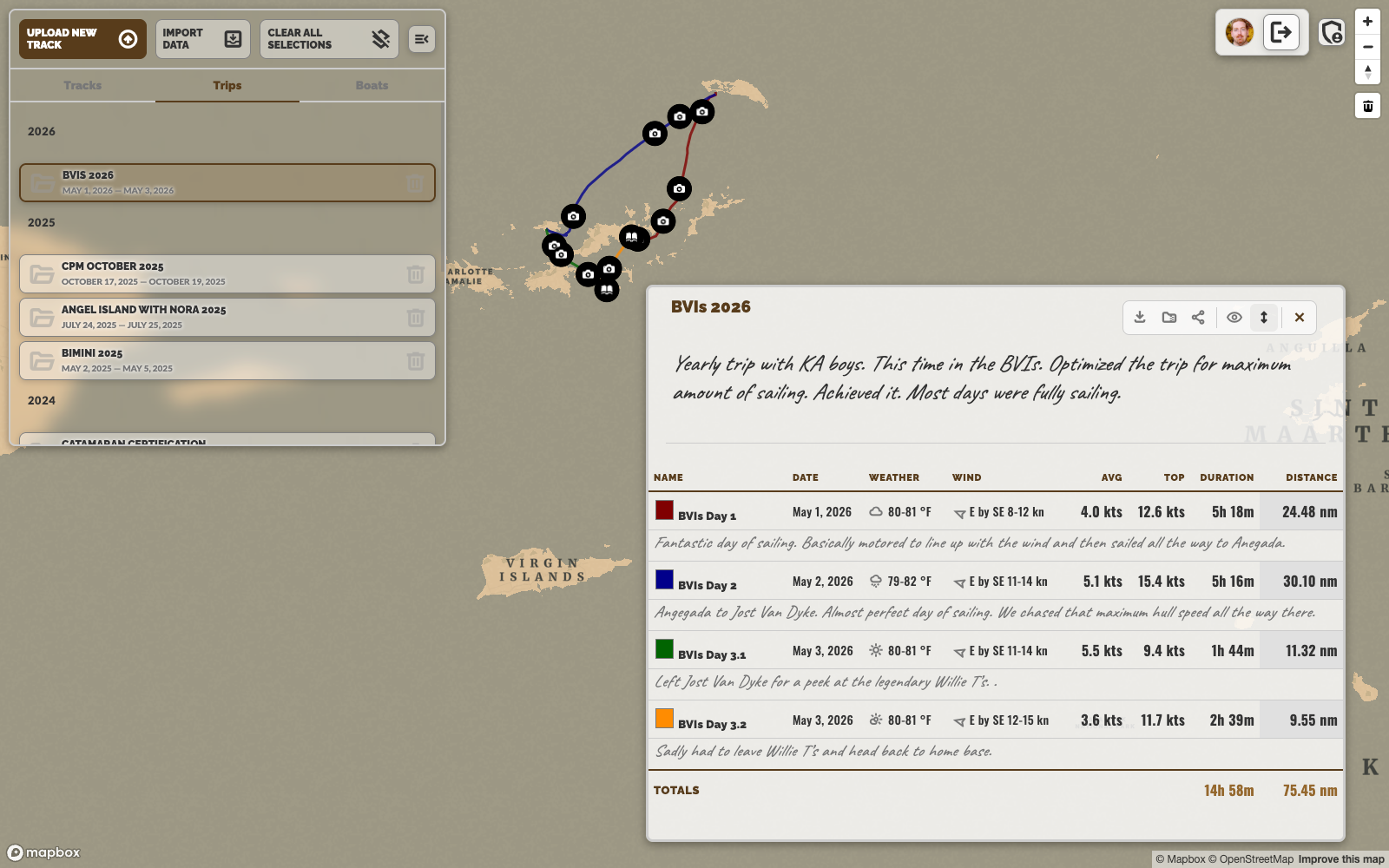Open Angel Island with Nora 2025 trip

pos(227,317)
